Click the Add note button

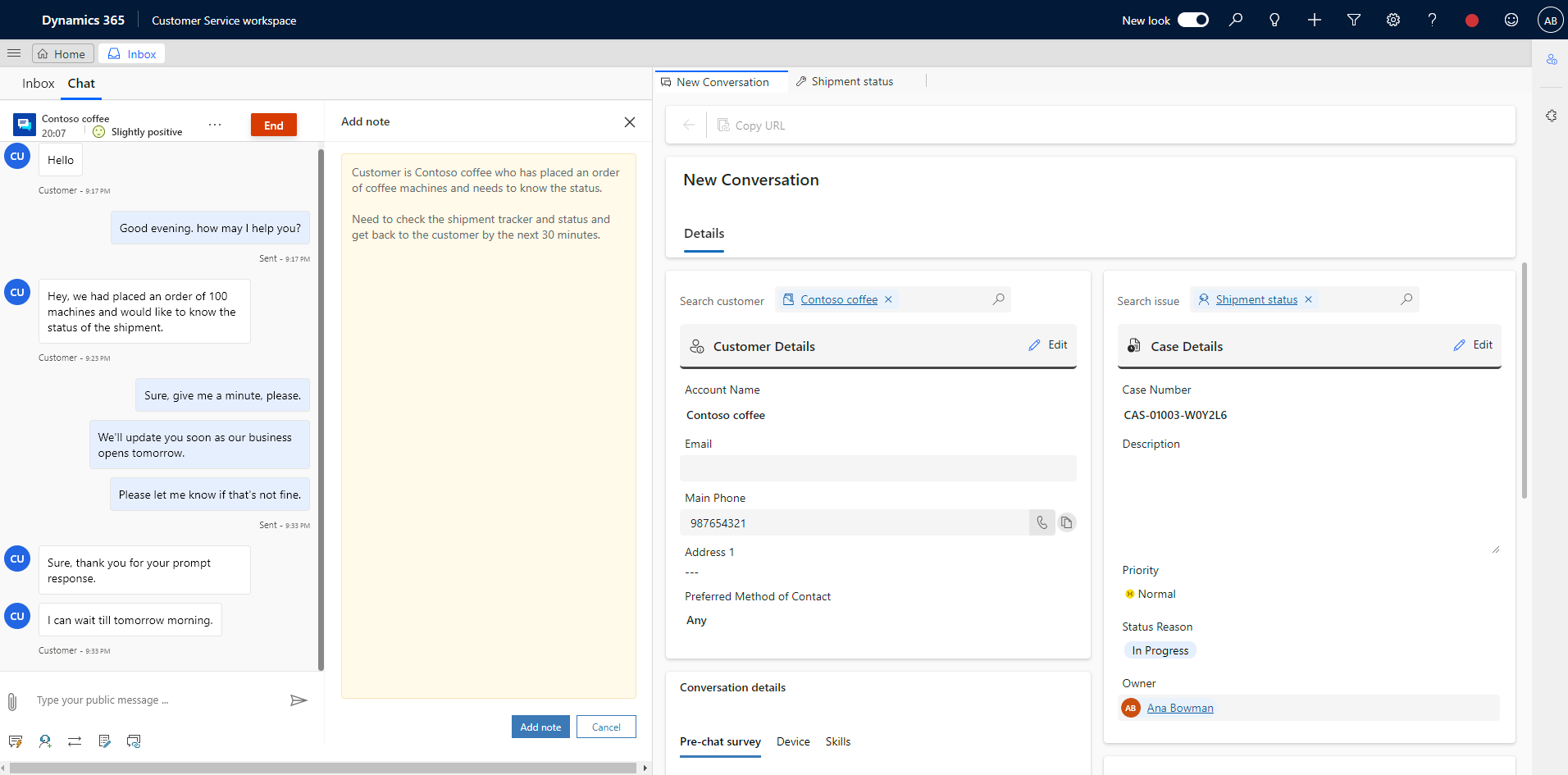pos(540,727)
